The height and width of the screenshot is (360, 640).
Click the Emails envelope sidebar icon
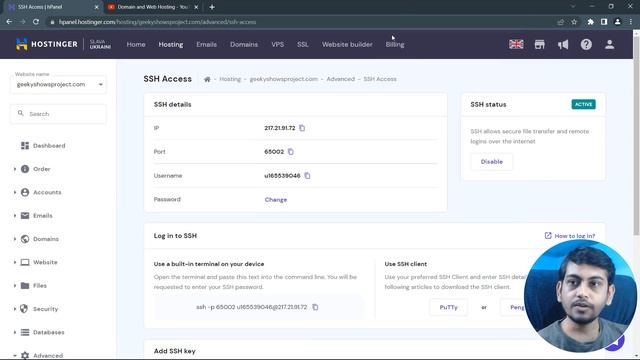[25, 216]
